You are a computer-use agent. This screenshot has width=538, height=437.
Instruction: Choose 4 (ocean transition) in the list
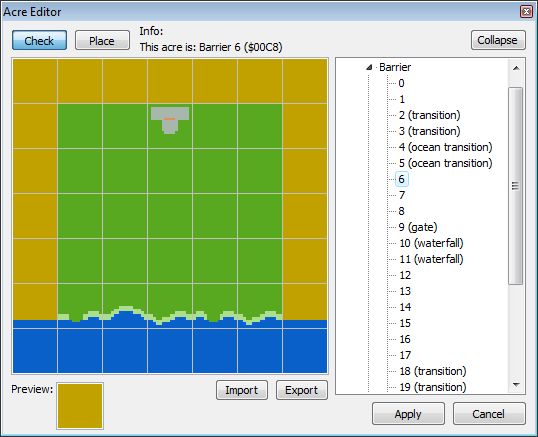coord(445,147)
